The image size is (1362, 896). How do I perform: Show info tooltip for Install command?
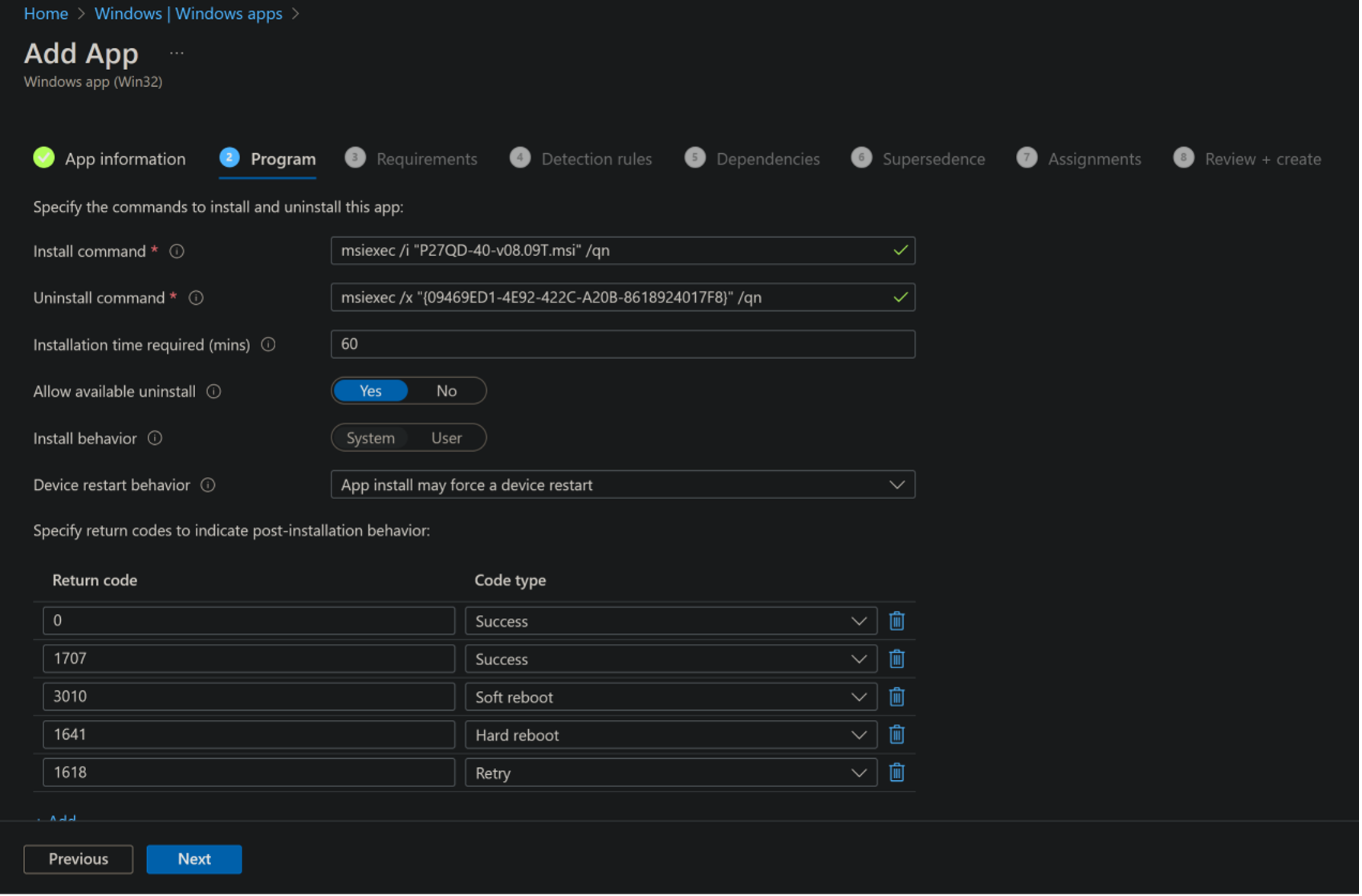(x=177, y=251)
